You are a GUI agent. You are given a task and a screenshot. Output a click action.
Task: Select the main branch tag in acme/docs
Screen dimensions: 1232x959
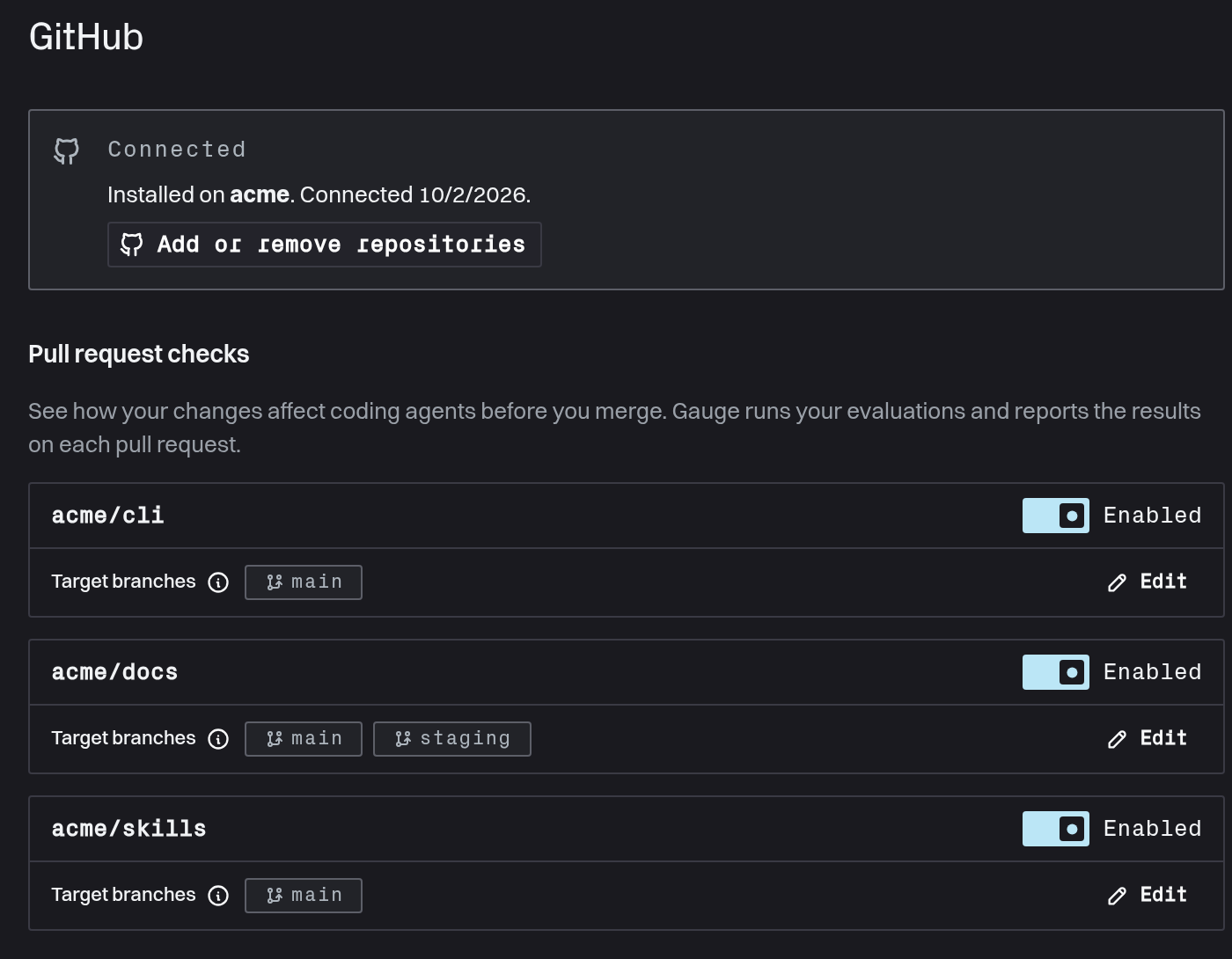tap(304, 739)
